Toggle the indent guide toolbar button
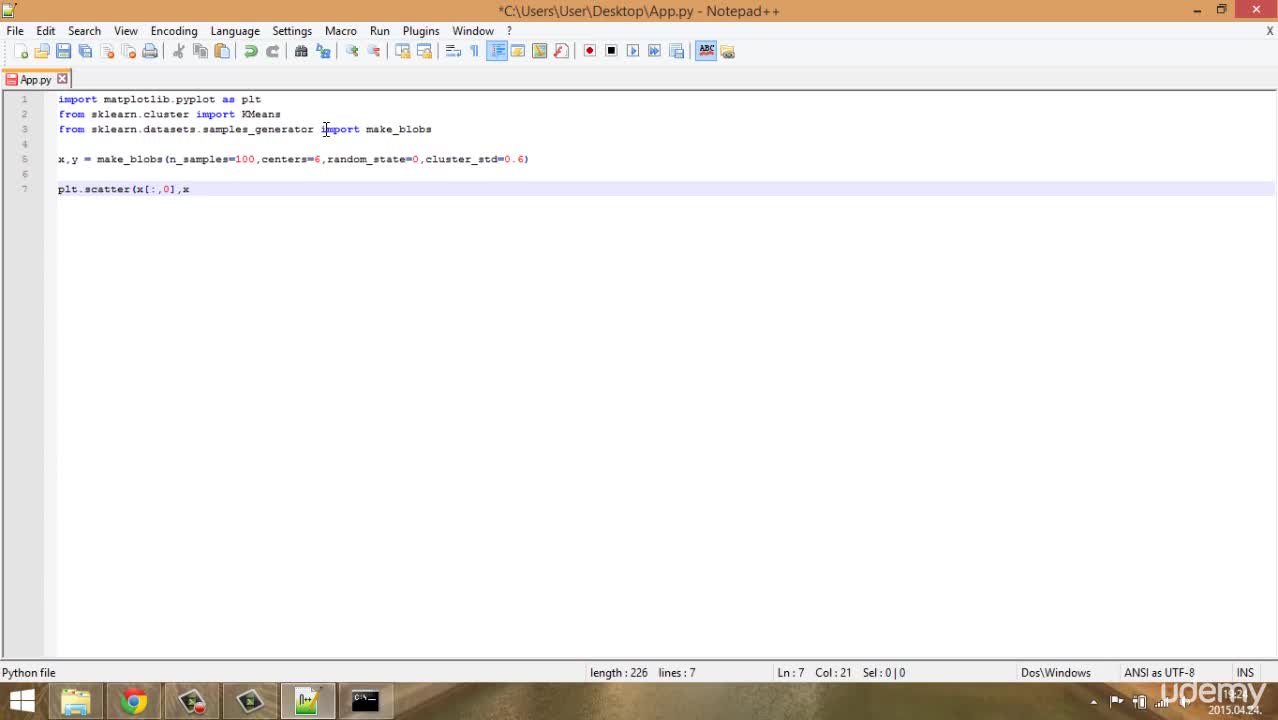The width and height of the screenshot is (1278, 720). 497,51
